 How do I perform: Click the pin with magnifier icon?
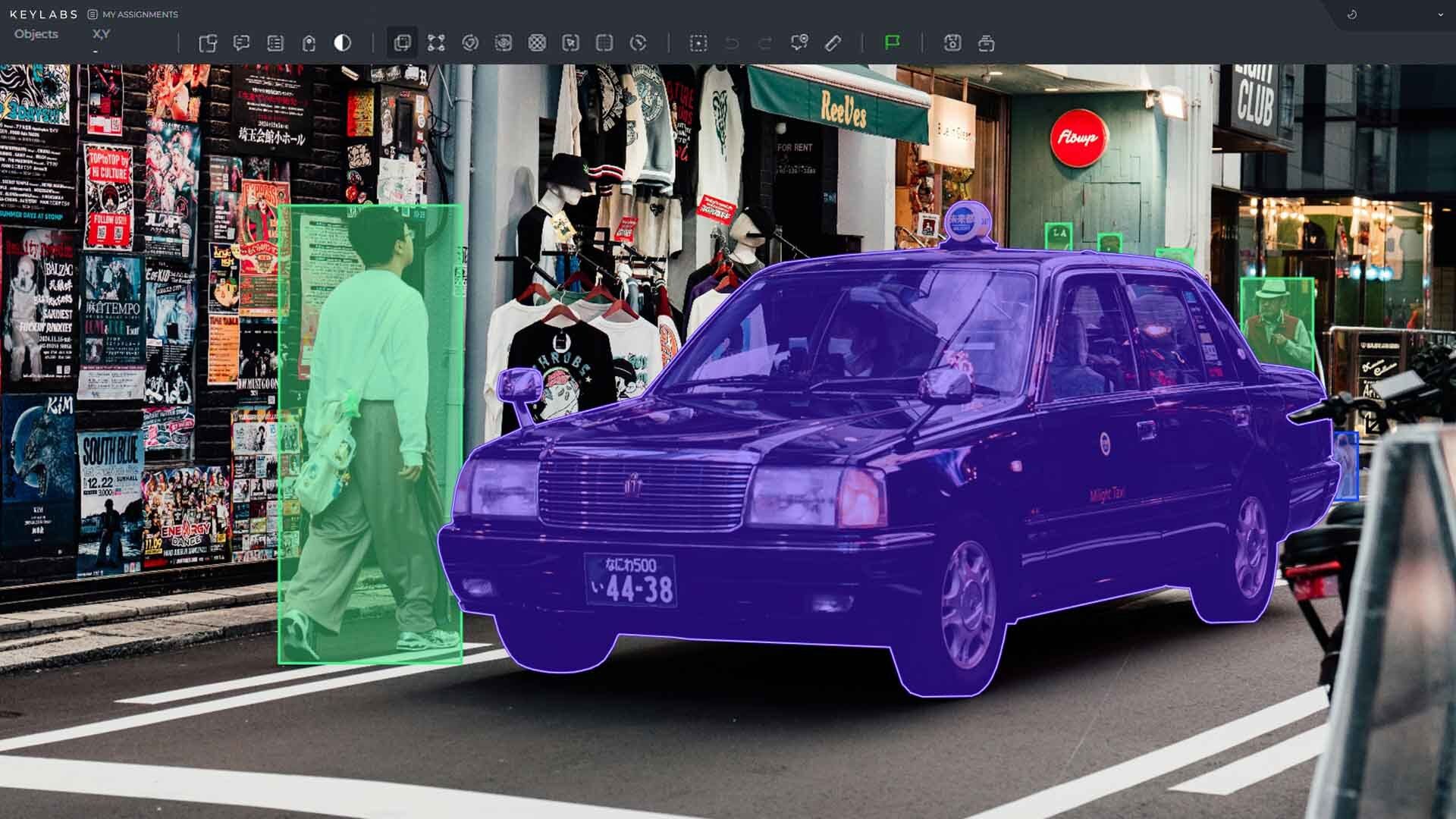point(800,42)
